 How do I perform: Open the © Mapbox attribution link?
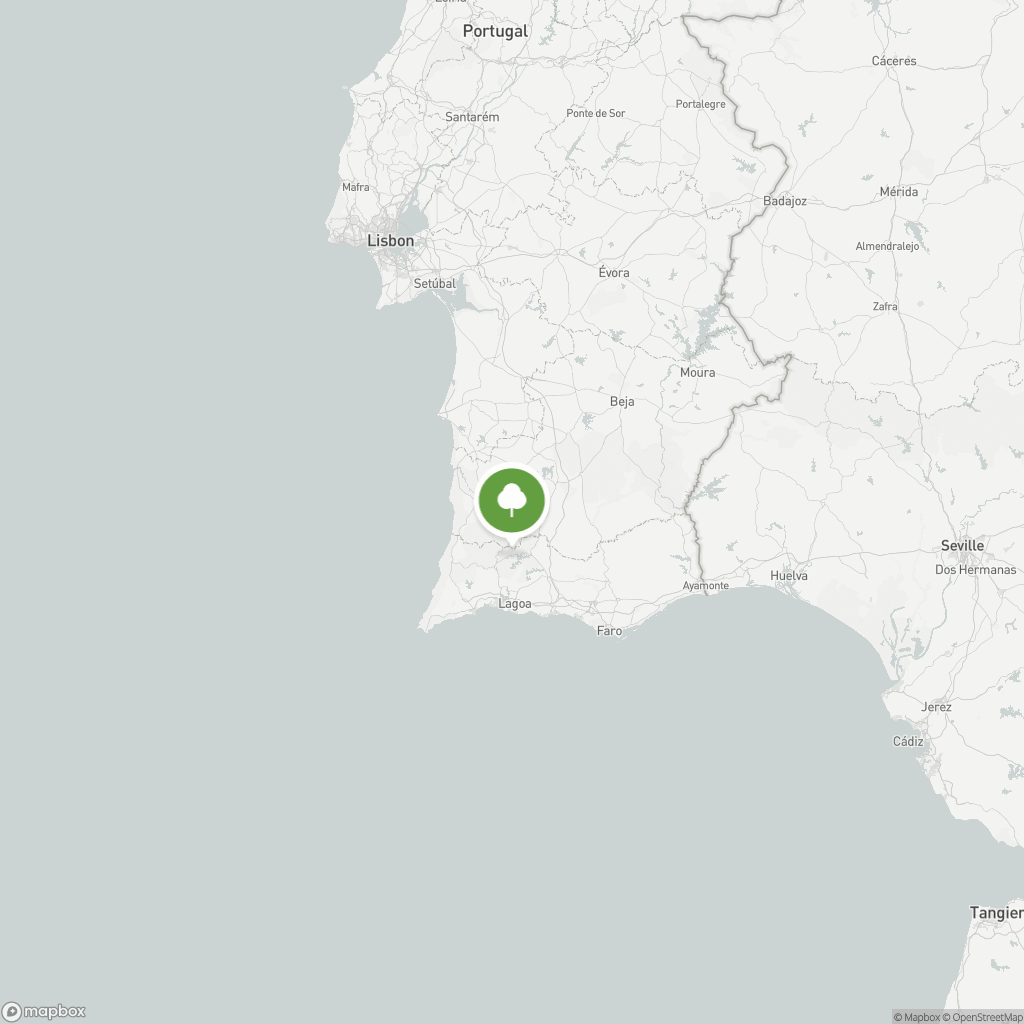[x=916, y=1017]
